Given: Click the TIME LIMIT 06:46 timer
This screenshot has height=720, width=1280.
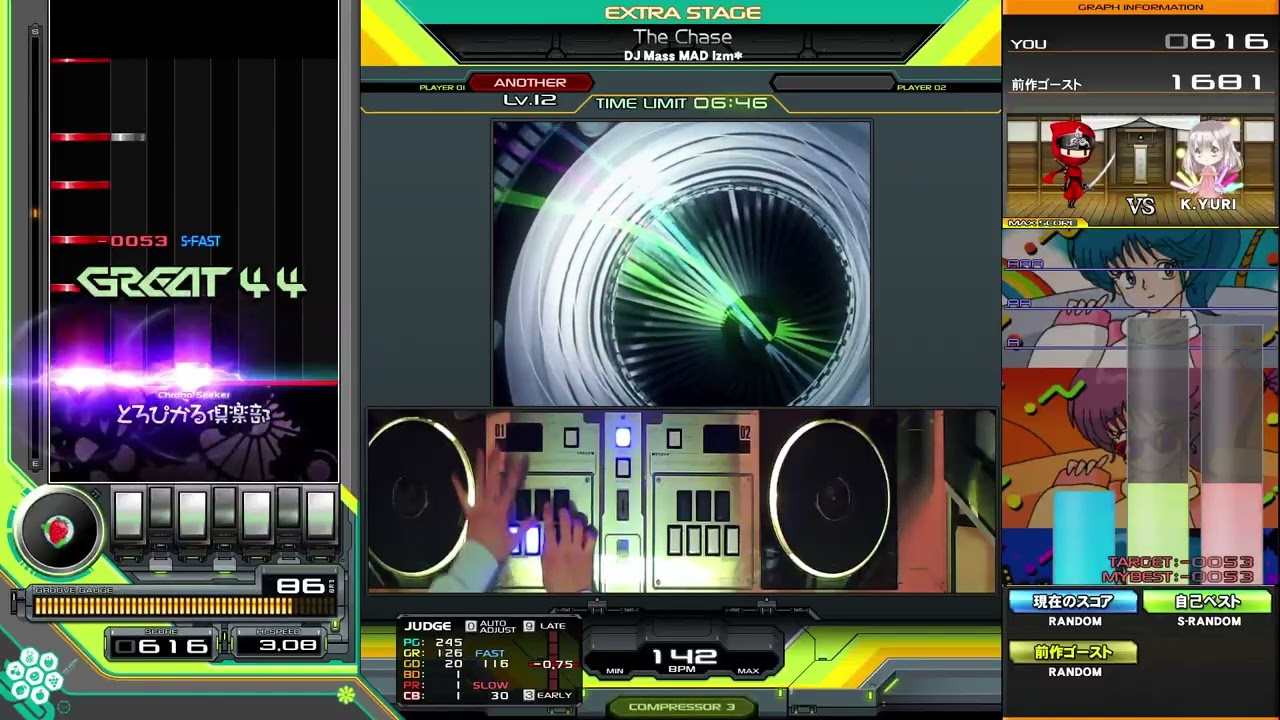Looking at the screenshot, I should [x=681, y=103].
